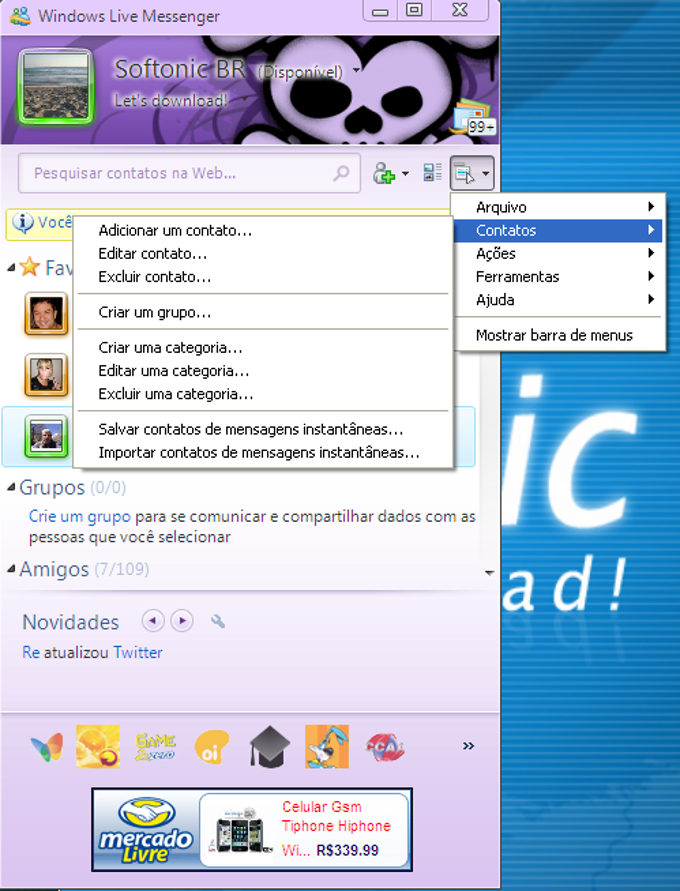Image resolution: width=680 pixels, height=891 pixels.
Task: Choose Editar uma categoria...
Action: pos(263,370)
